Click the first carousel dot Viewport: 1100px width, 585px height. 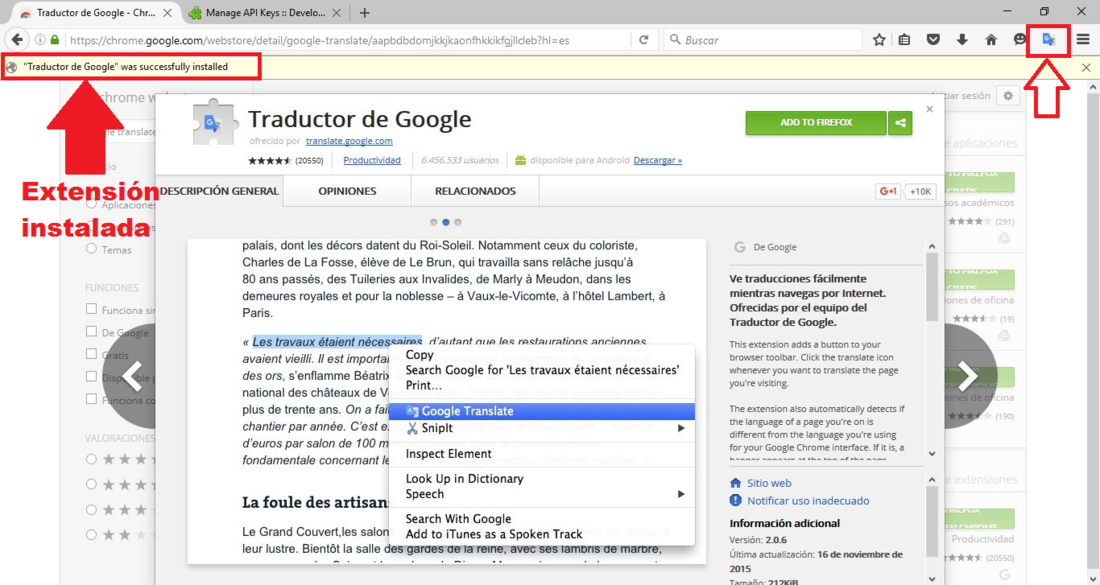[434, 222]
